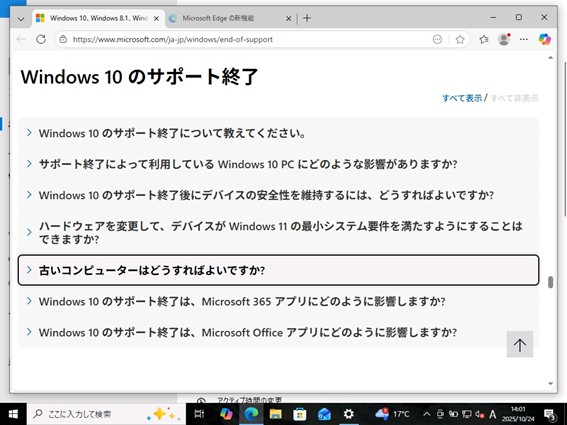Open the address bar ellipsis options icon
567x425 pixels.
coord(437,39)
